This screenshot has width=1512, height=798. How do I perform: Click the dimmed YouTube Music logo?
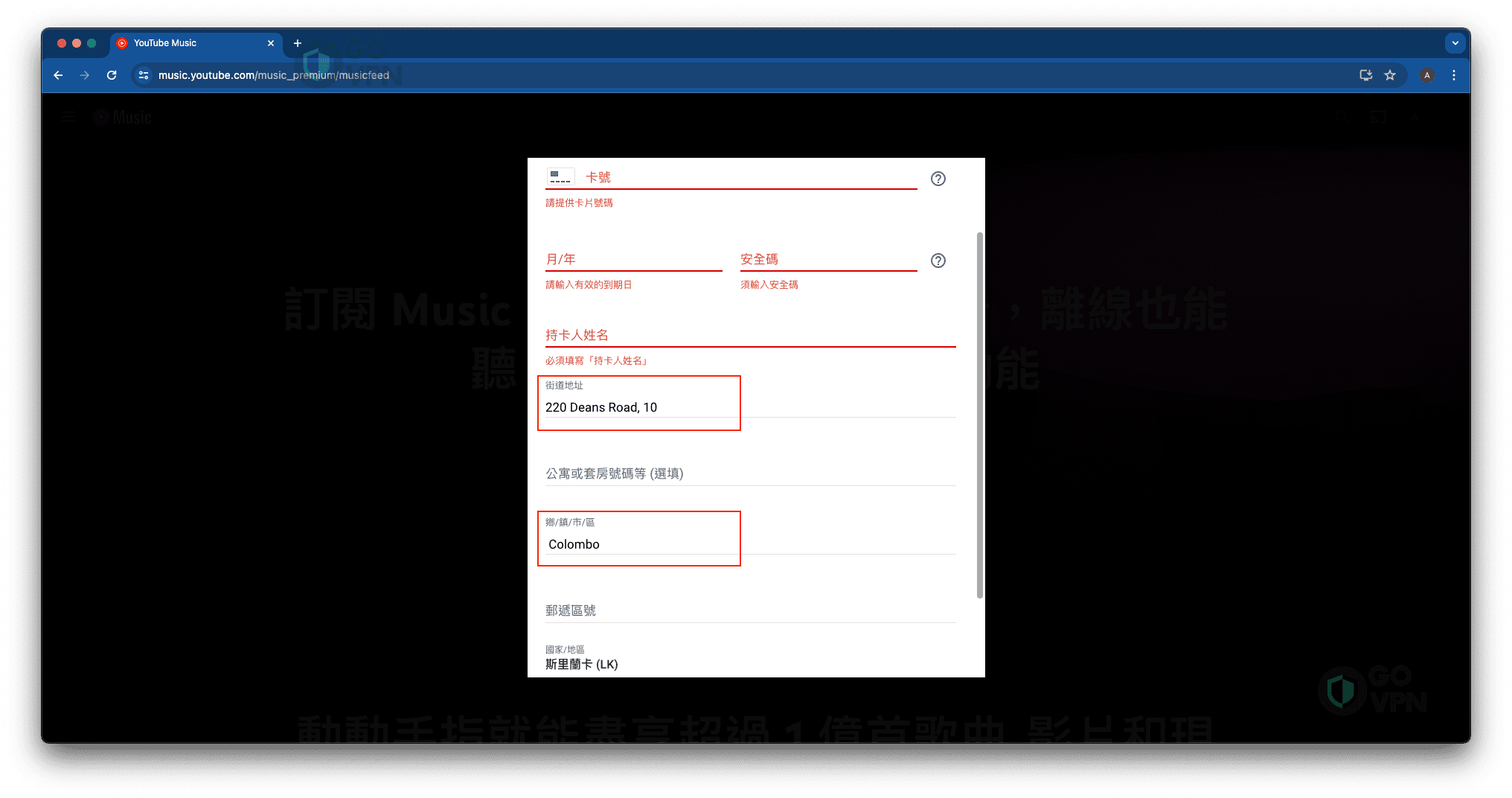[123, 117]
